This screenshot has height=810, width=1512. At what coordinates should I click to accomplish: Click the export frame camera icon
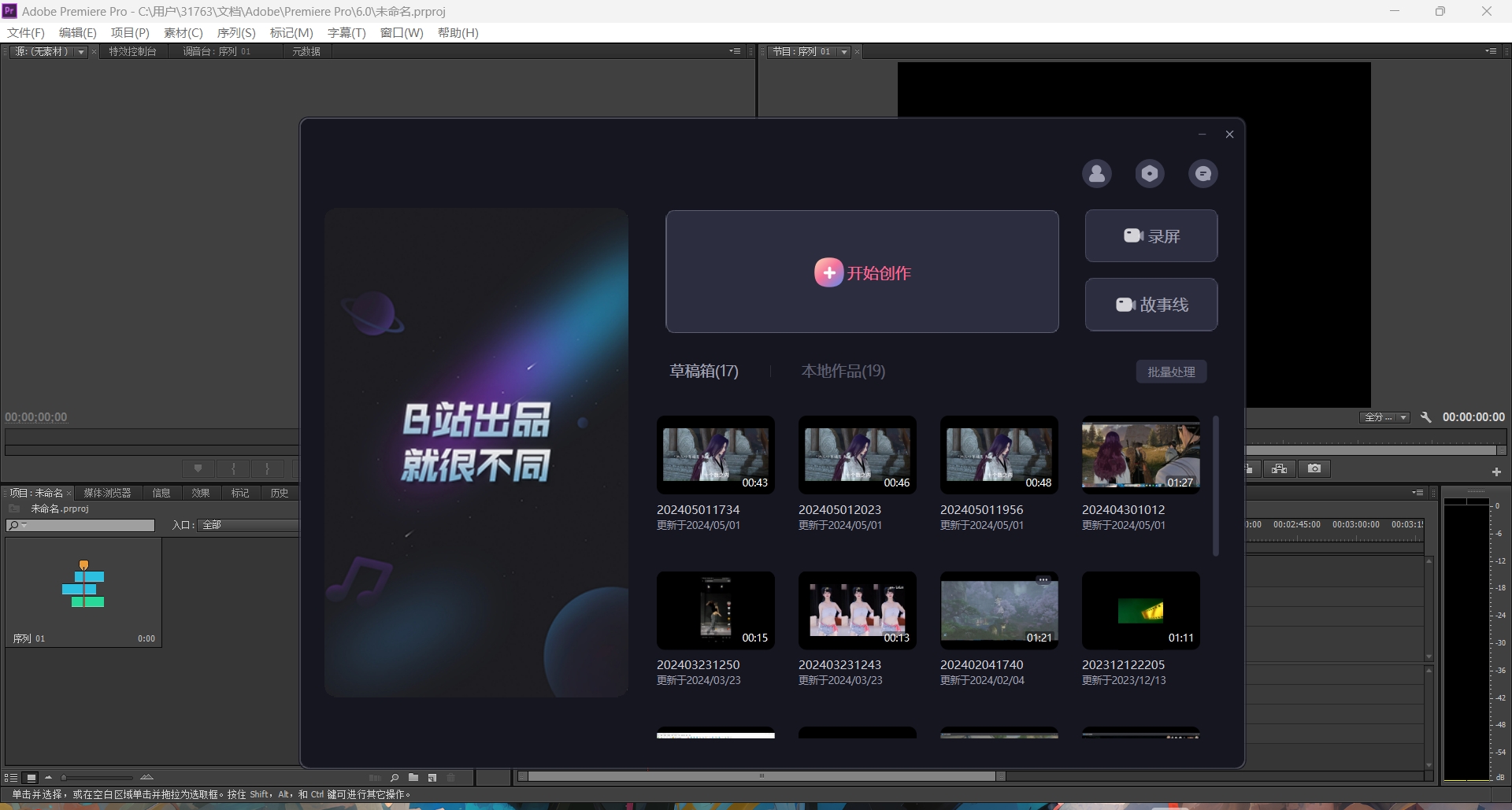pyautogui.click(x=1314, y=469)
